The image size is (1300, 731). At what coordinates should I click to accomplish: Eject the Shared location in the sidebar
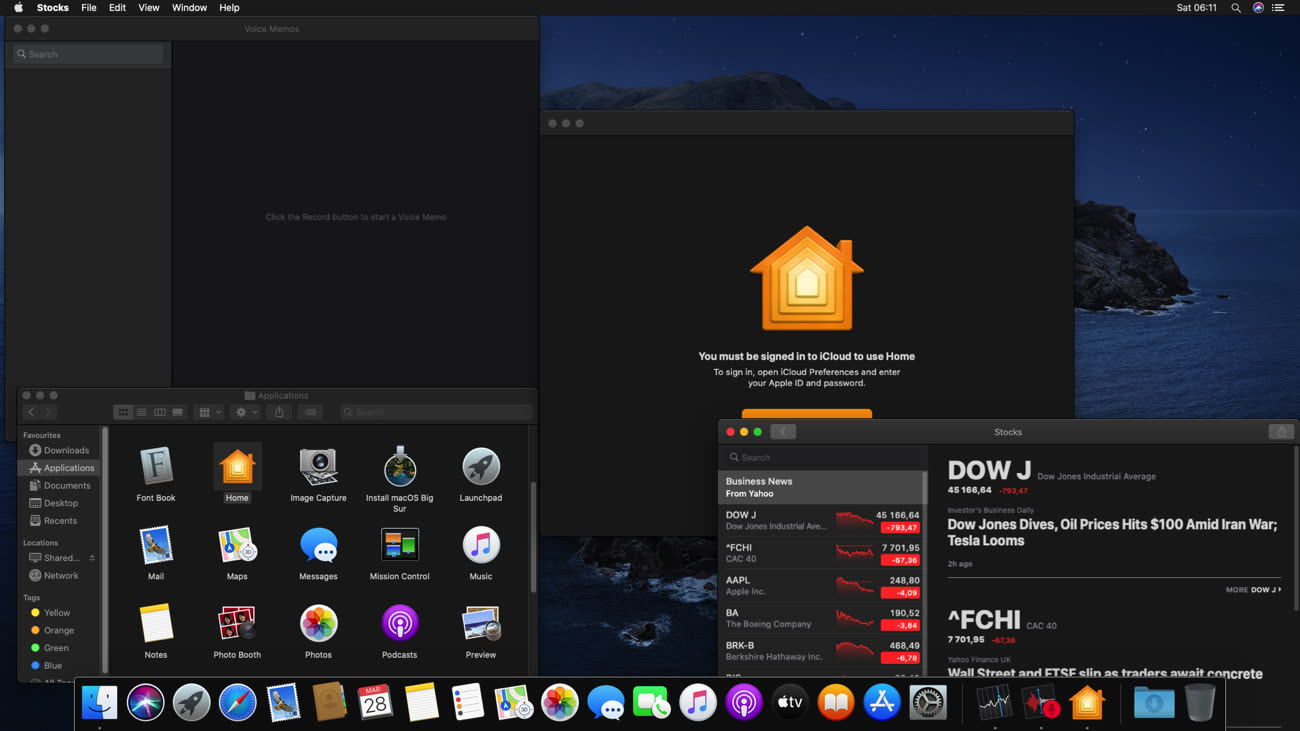pos(92,558)
